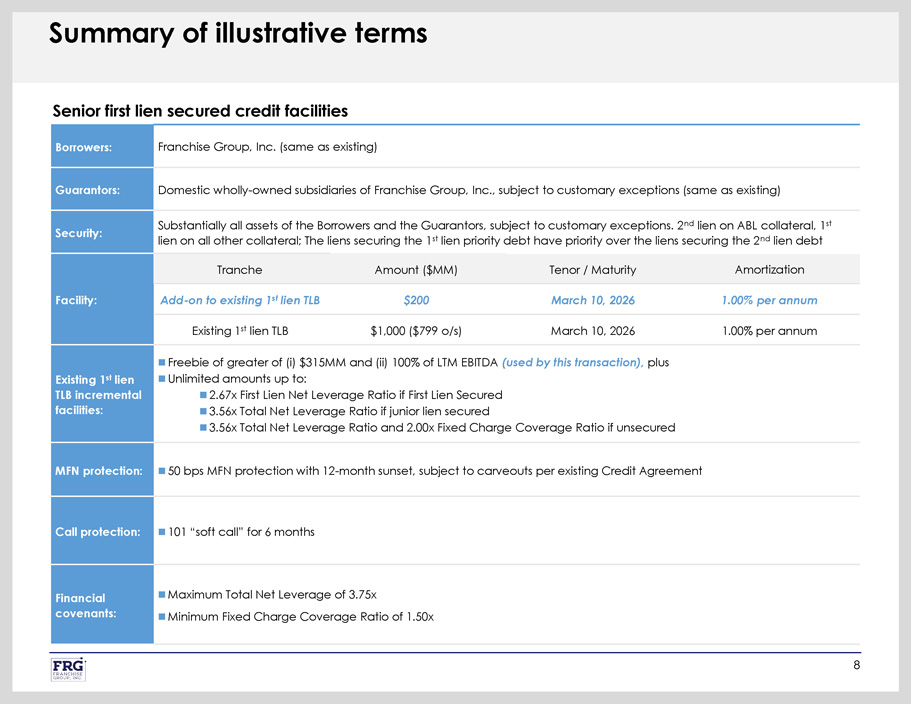The width and height of the screenshot is (911, 704).
Task: Click the 'Amount ($MM)' column header
Action: click(x=415, y=270)
